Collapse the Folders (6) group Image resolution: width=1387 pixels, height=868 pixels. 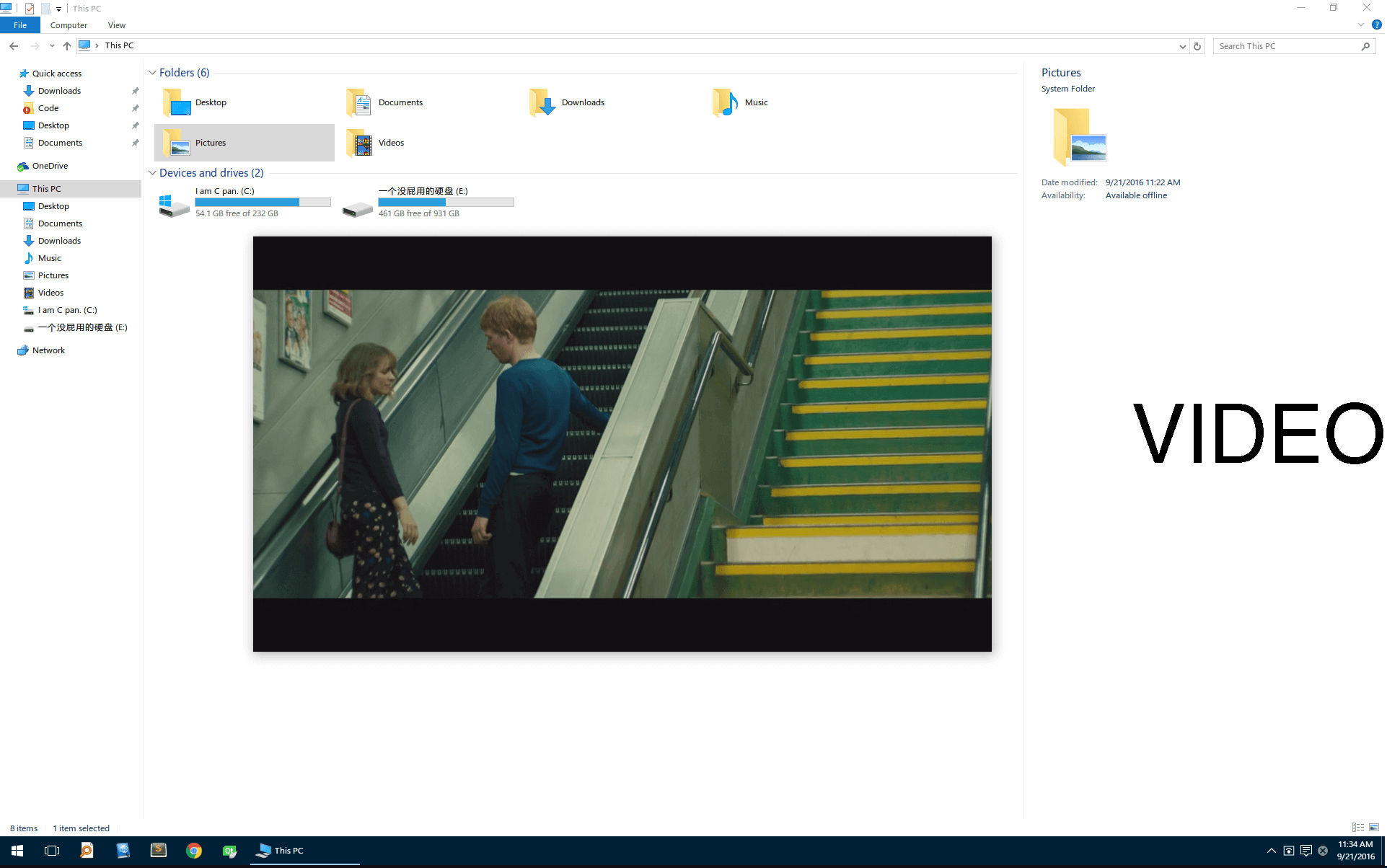[x=152, y=73]
